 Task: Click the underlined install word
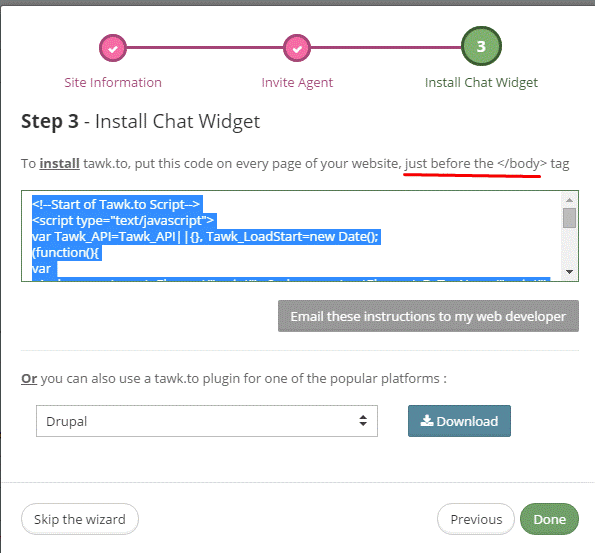click(x=60, y=164)
